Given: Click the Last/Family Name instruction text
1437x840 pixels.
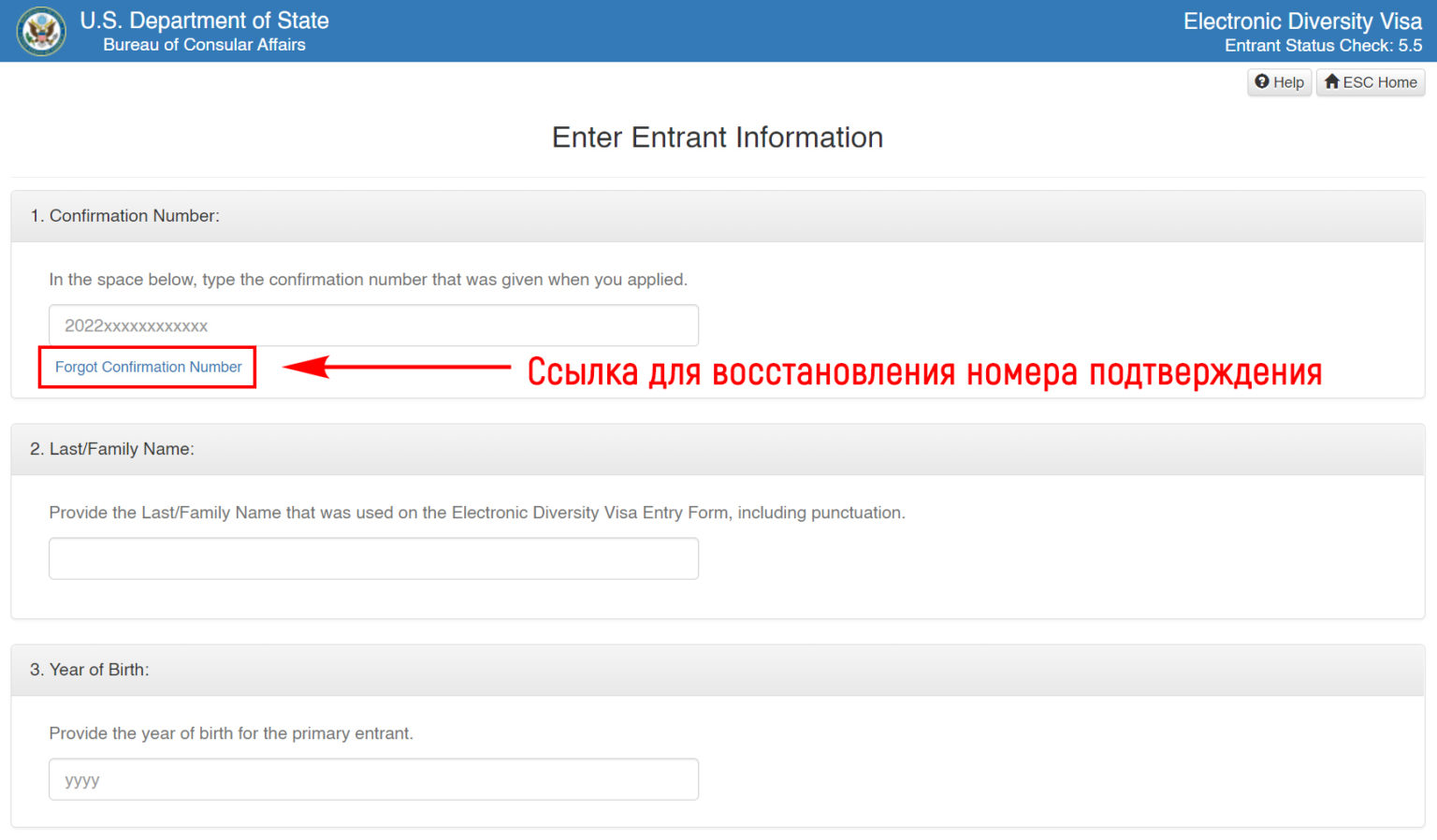Looking at the screenshot, I should point(477,513).
